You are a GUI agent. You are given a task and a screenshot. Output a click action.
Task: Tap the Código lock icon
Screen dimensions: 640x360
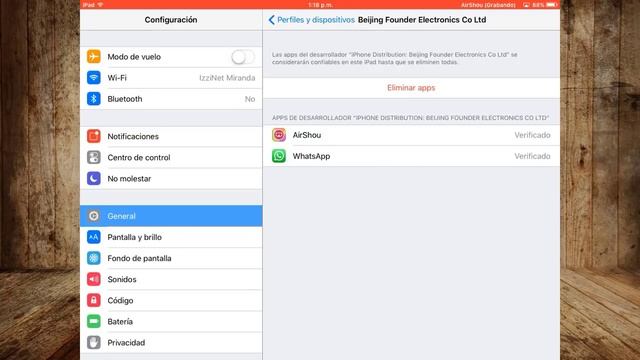tap(93, 300)
